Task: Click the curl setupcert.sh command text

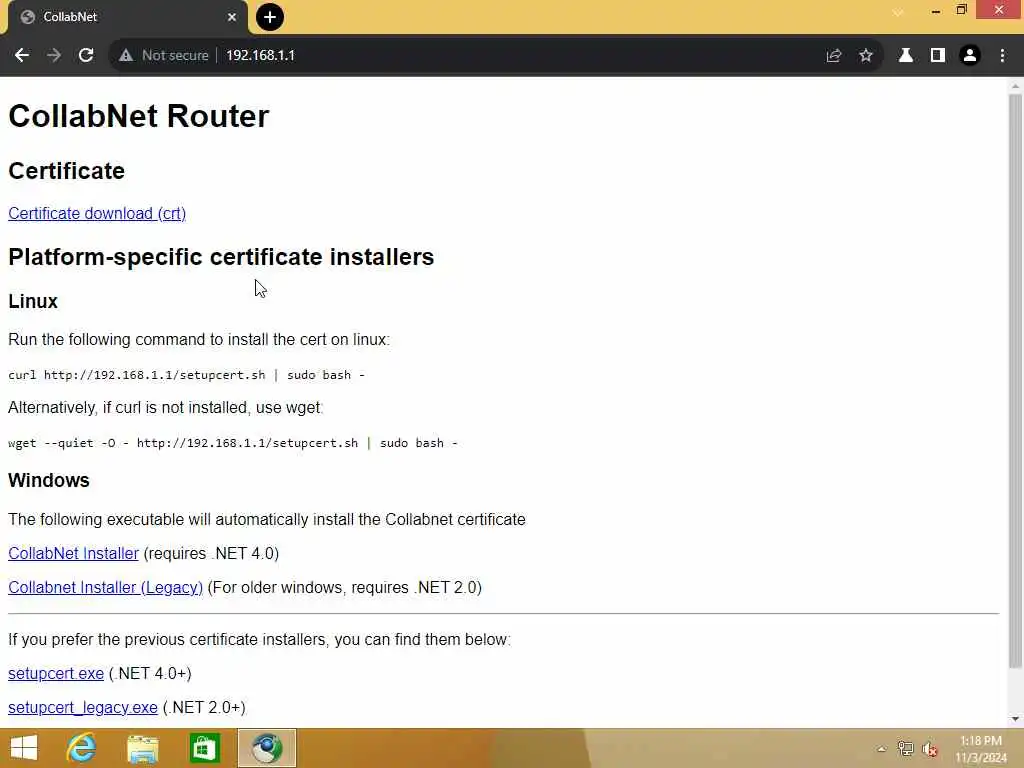Action: point(186,375)
